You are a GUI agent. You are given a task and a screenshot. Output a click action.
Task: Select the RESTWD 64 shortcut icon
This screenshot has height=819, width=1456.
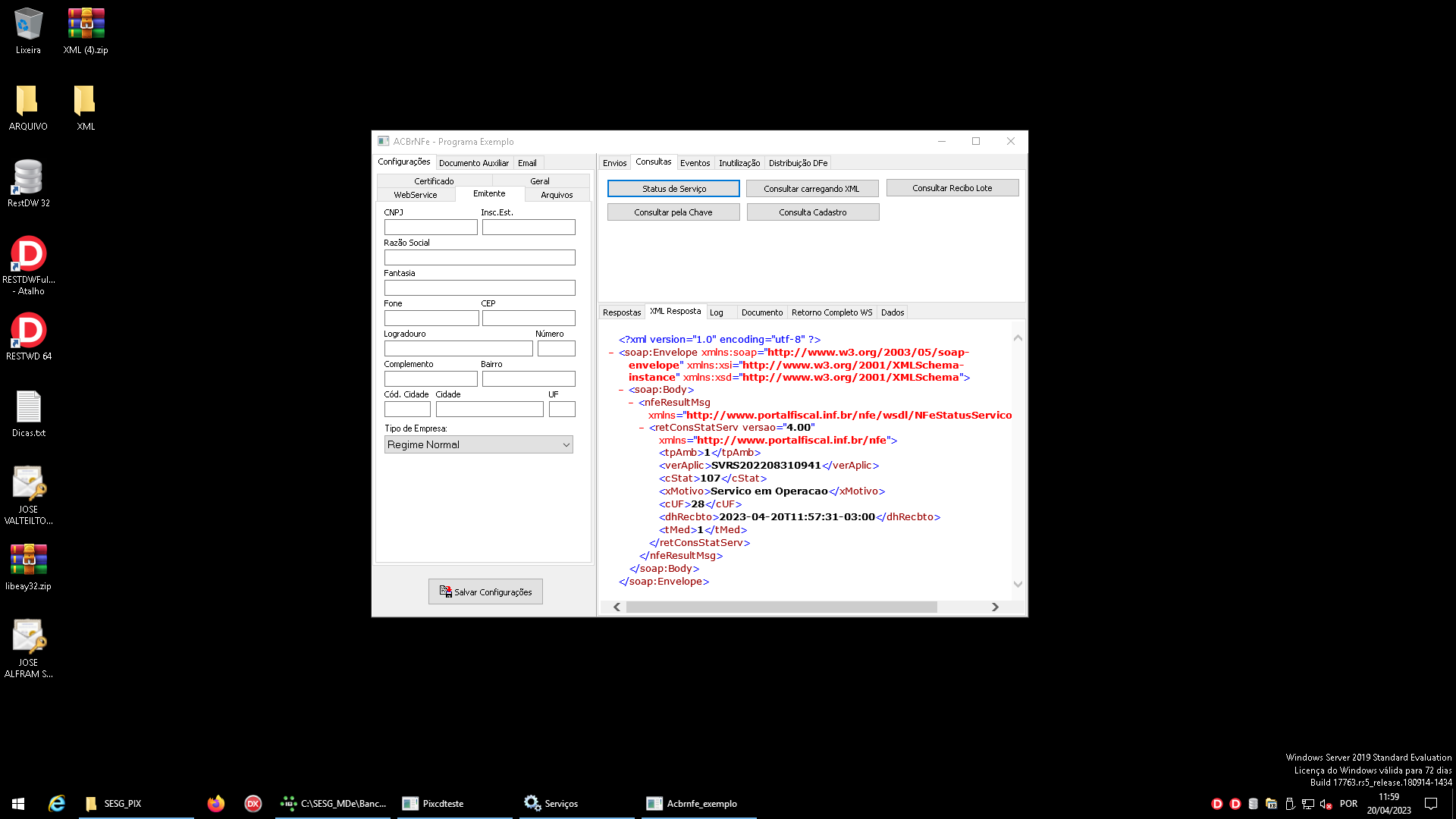tap(28, 337)
